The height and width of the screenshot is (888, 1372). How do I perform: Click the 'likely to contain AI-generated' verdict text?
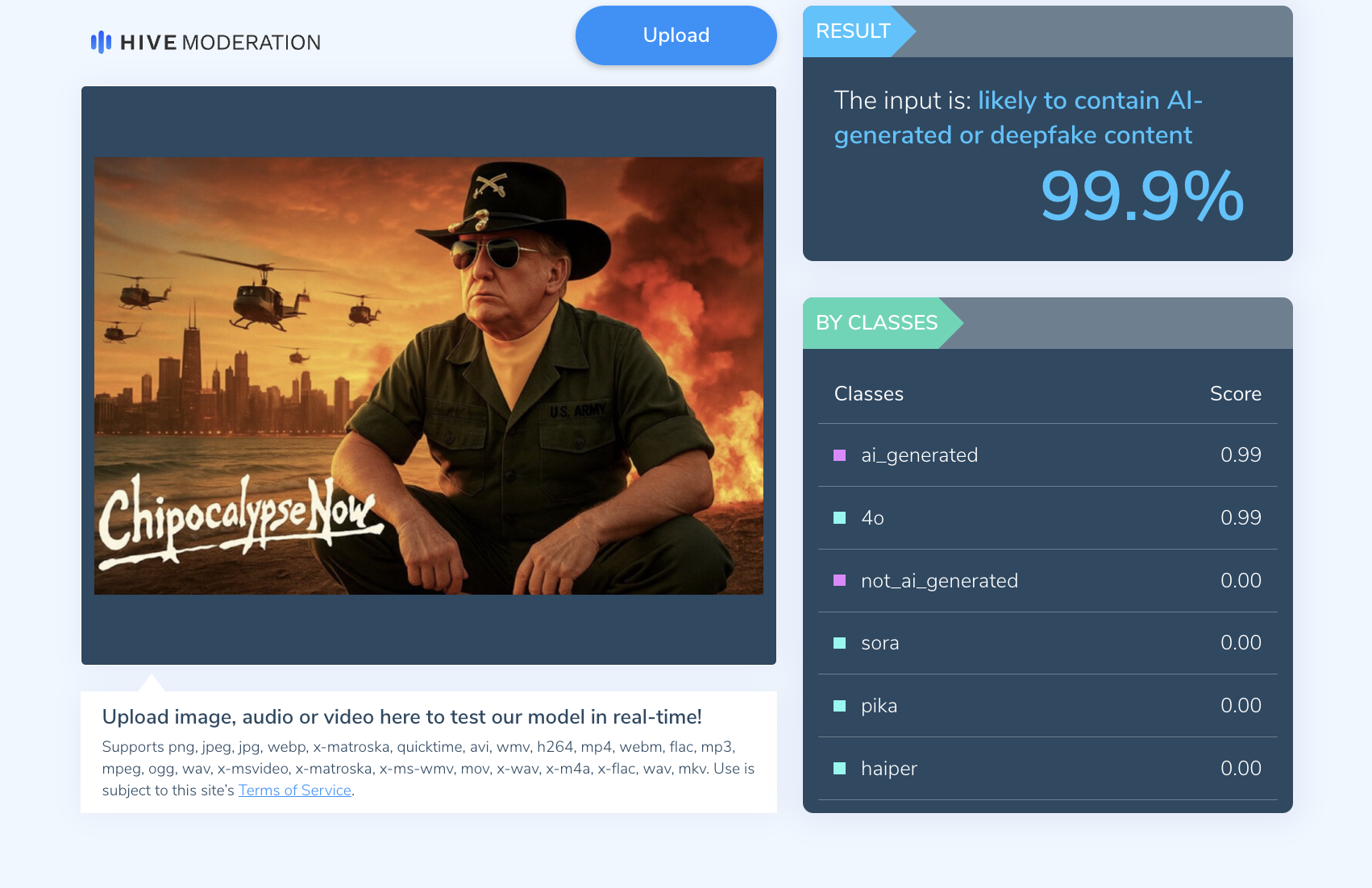(1018, 118)
